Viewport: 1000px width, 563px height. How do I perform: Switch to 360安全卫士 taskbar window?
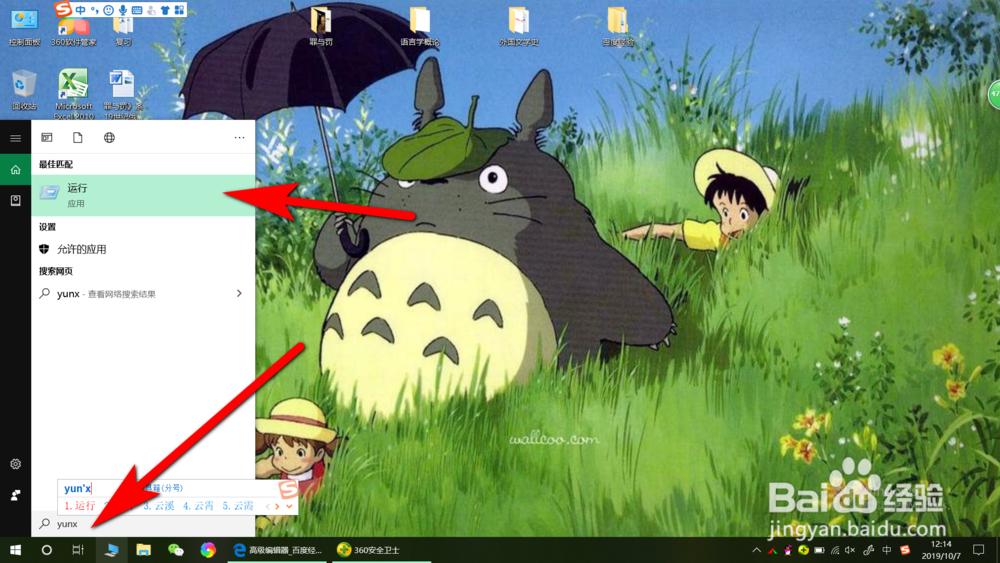point(381,550)
